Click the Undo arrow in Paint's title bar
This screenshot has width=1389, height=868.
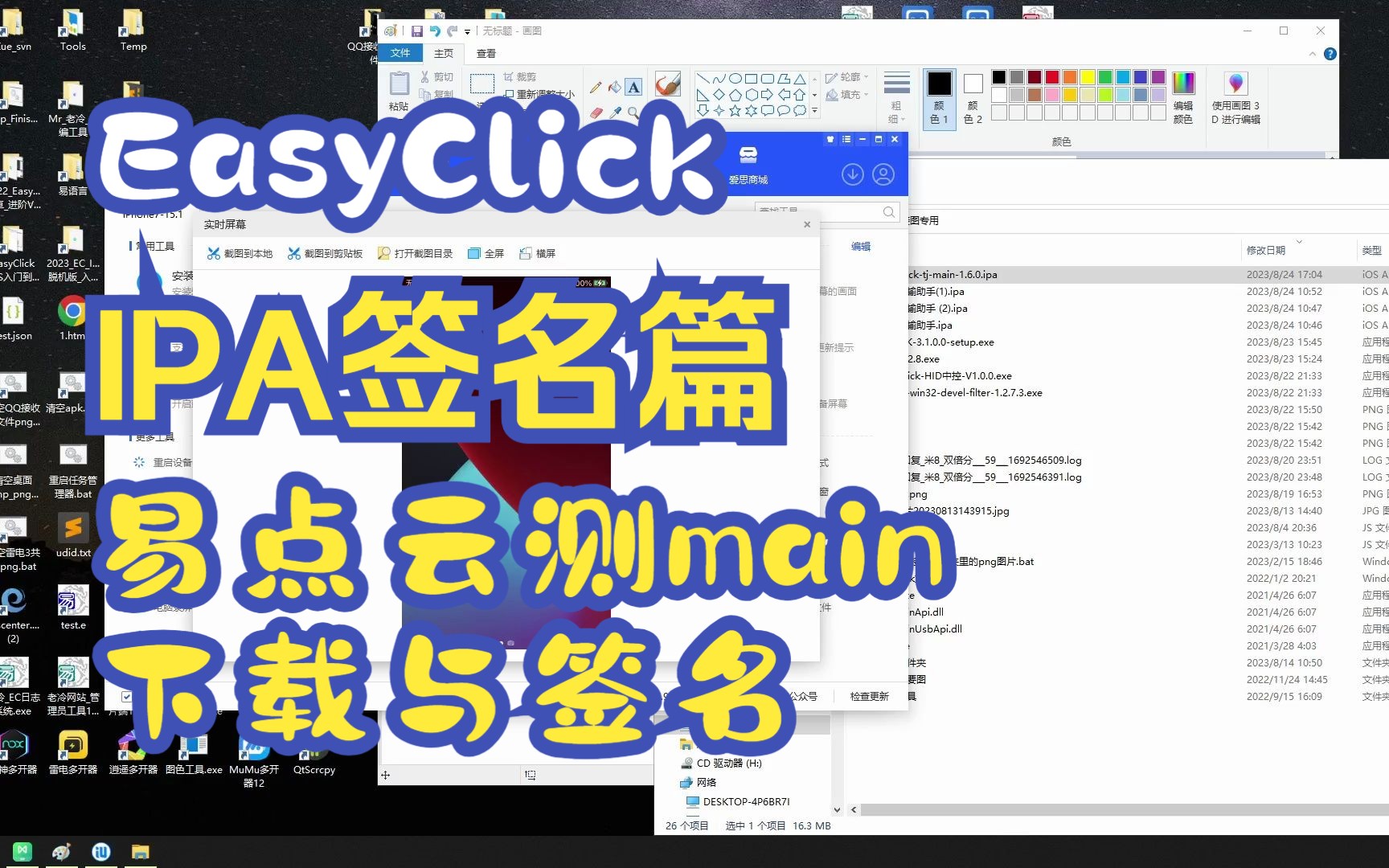[x=435, y=31]
